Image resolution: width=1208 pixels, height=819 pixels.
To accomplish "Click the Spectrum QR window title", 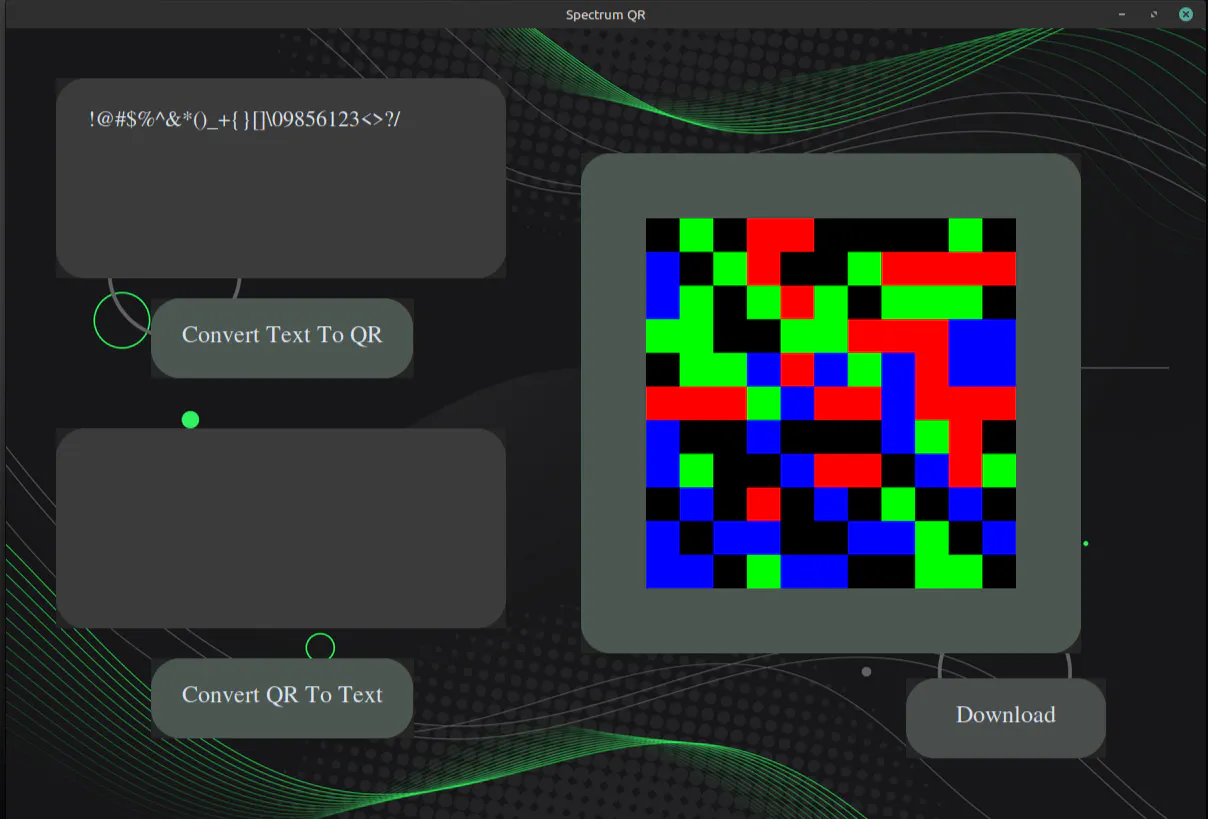I will click(x=605, y=14).
